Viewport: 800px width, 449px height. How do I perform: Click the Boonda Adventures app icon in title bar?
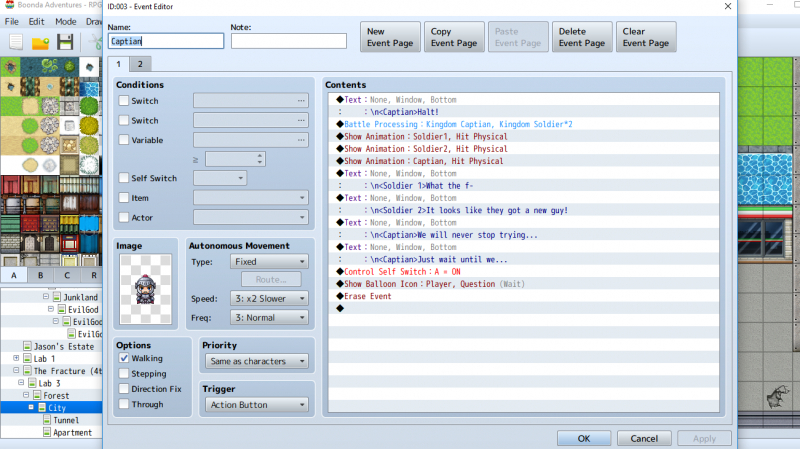9,5
